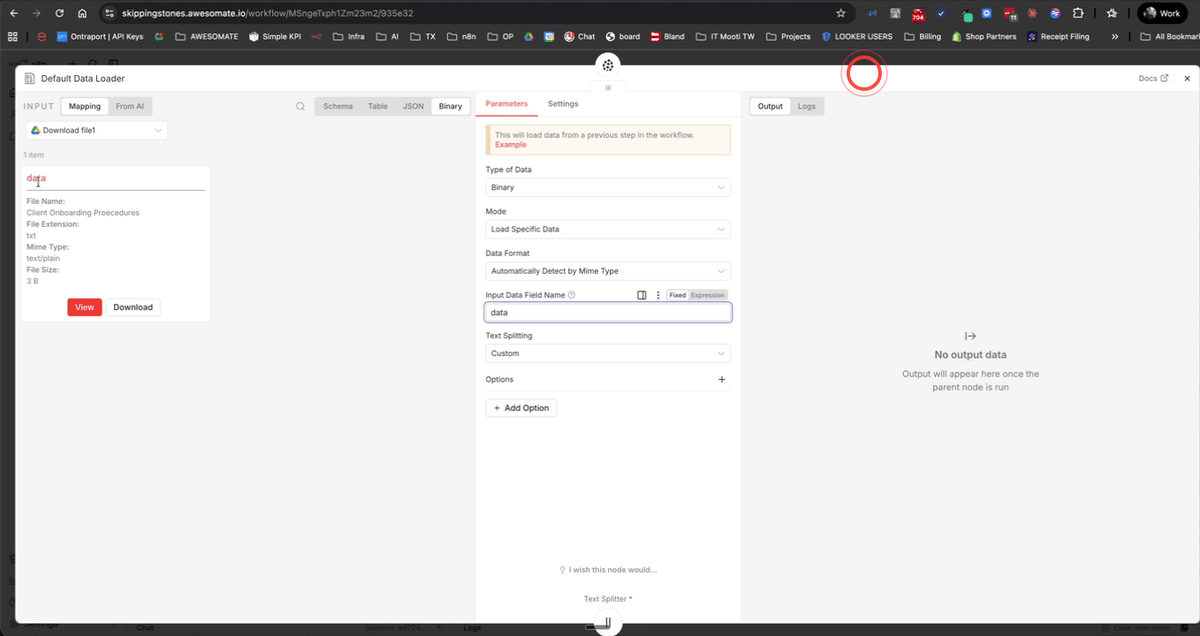The height and width of the screenshot is (636, 1200).
Task: Click the browser home icon
Action: [x=82, y=14]
